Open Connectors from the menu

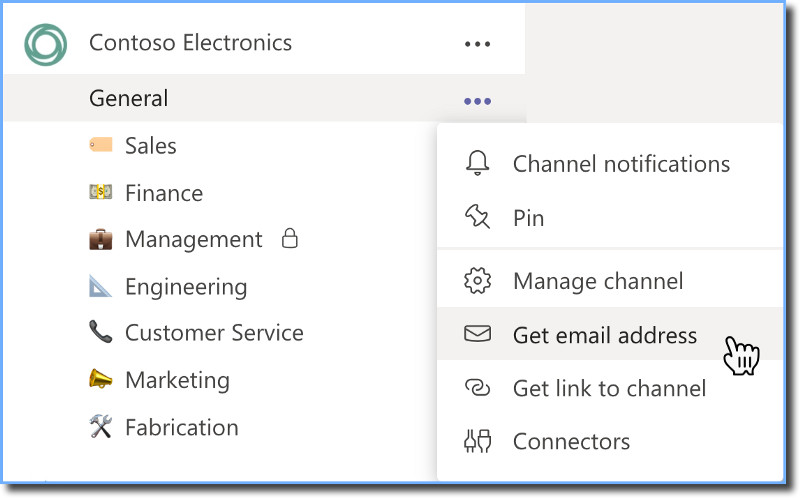[x=571, y=442]
